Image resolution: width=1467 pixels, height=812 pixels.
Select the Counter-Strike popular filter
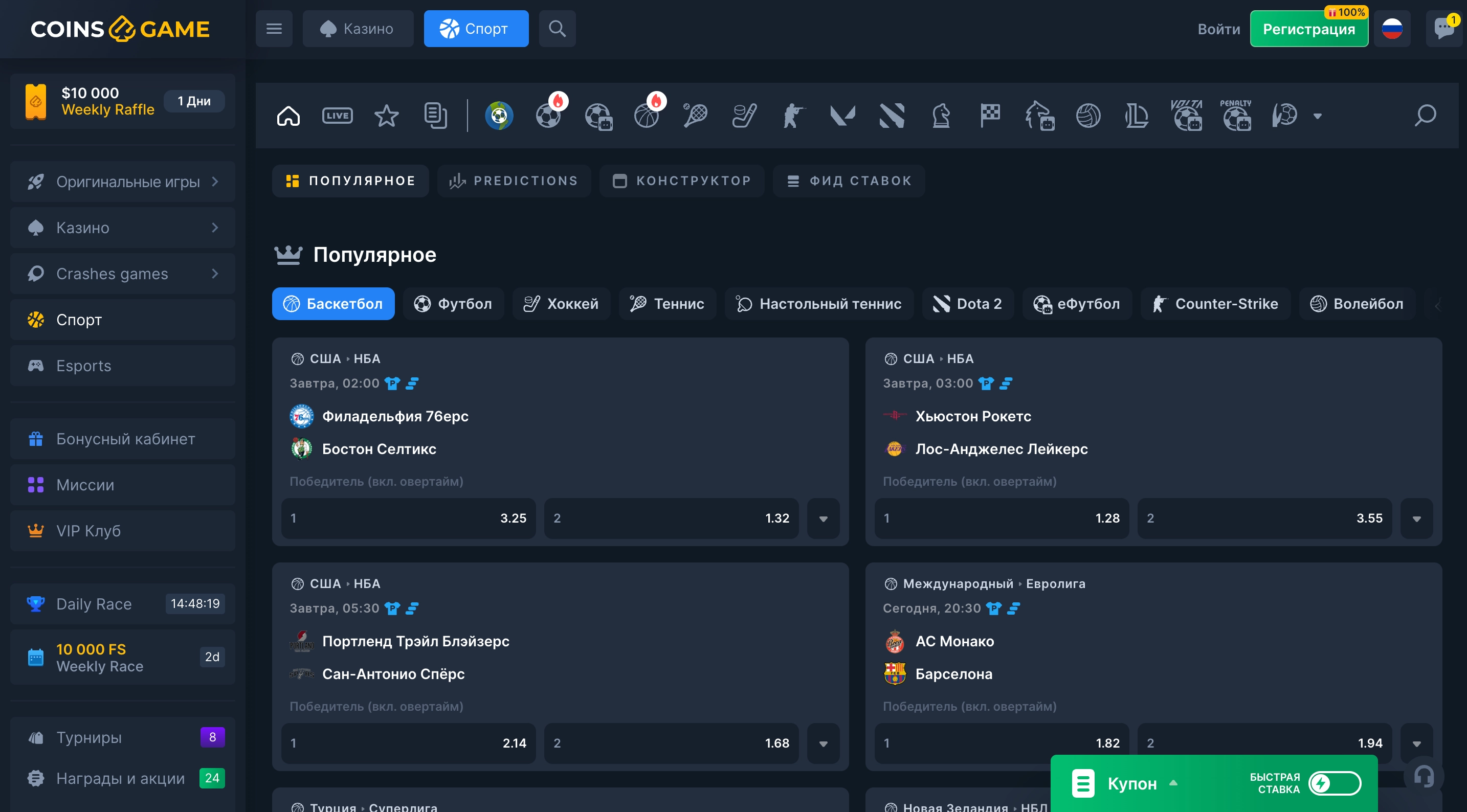[x=1215, y=304]
